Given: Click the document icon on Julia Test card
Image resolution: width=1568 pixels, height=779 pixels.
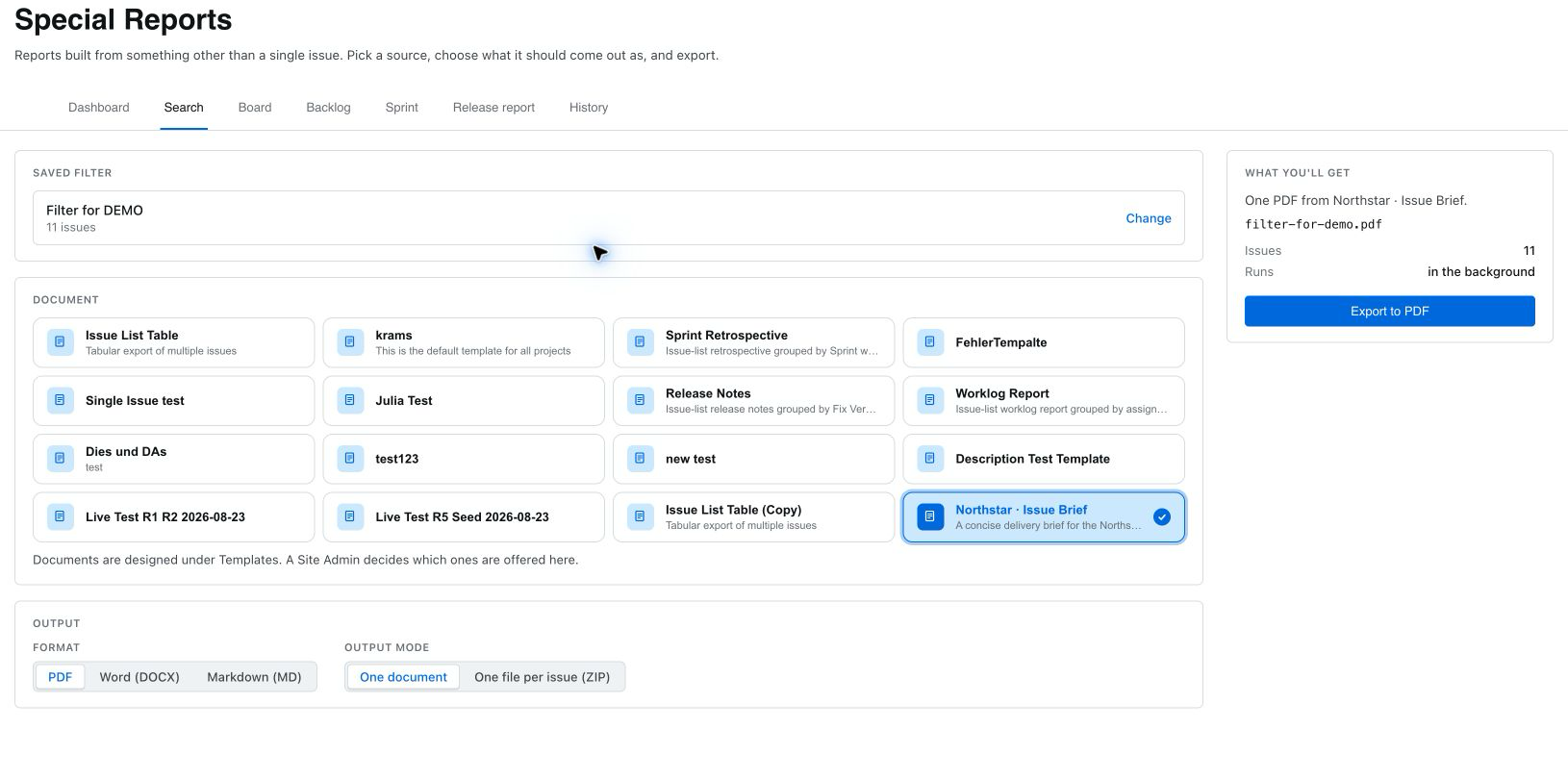Looking at the screenshot, I should coord(350,400).
